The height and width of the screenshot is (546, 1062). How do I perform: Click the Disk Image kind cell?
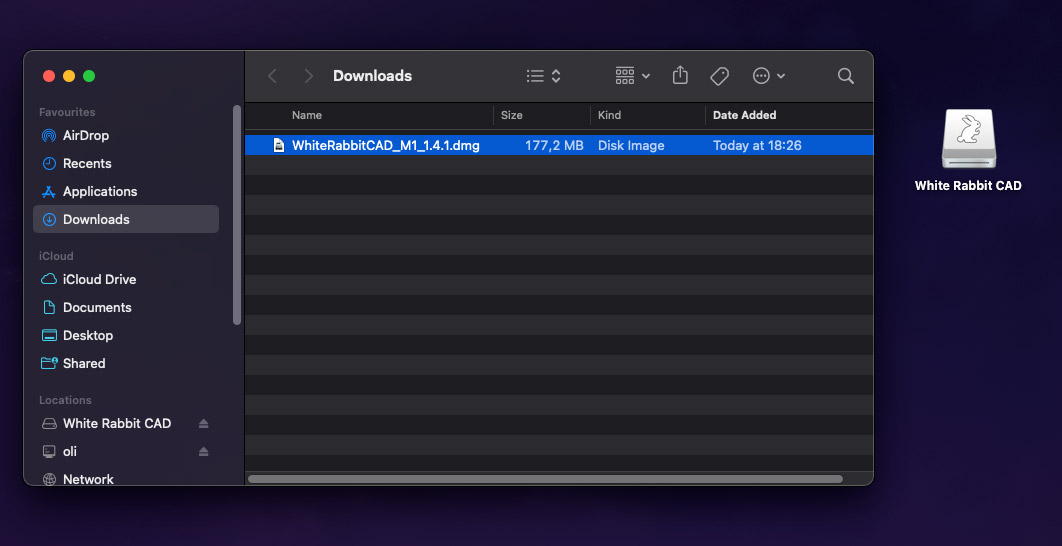click(631, 145)
